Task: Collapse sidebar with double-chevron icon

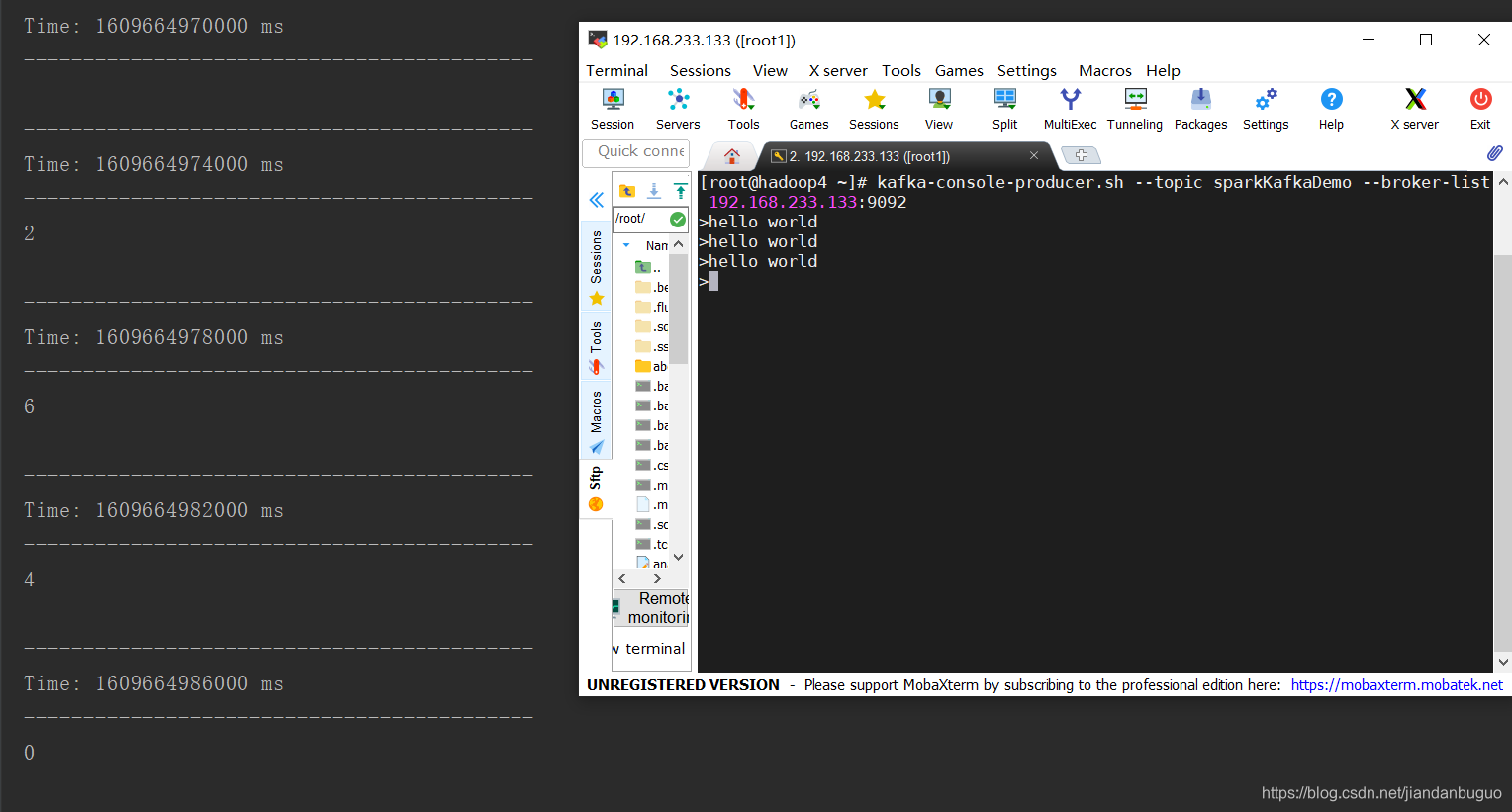Action: click(x=596, y=200)
